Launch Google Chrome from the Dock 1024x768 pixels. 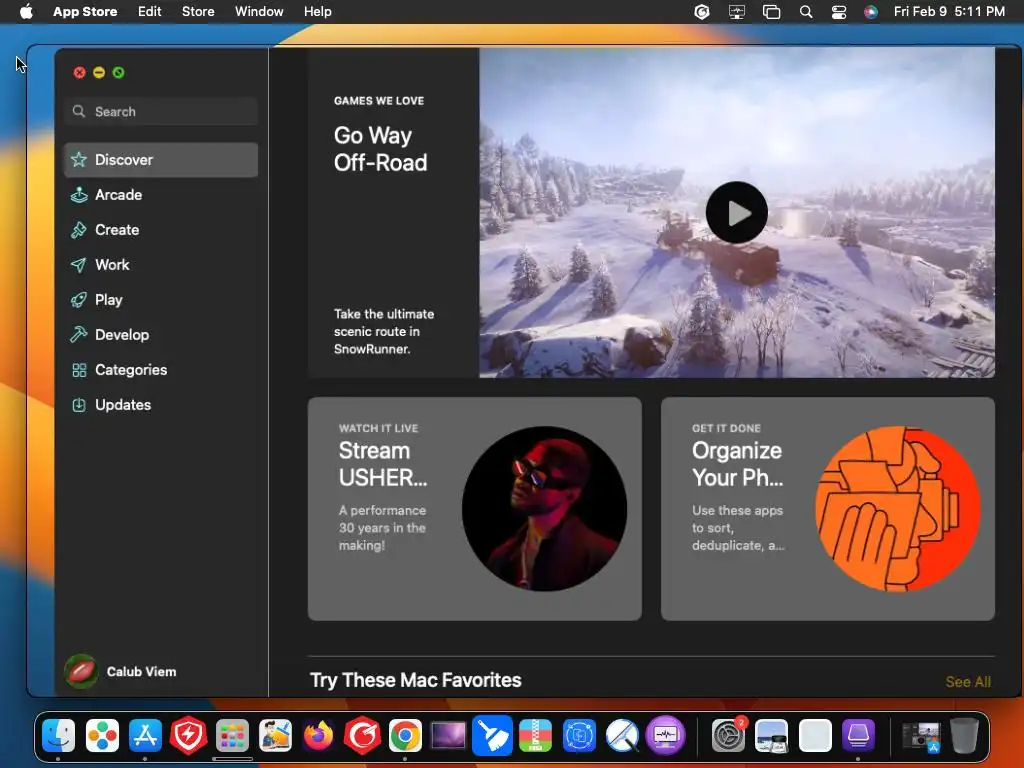tap(405, 736)
